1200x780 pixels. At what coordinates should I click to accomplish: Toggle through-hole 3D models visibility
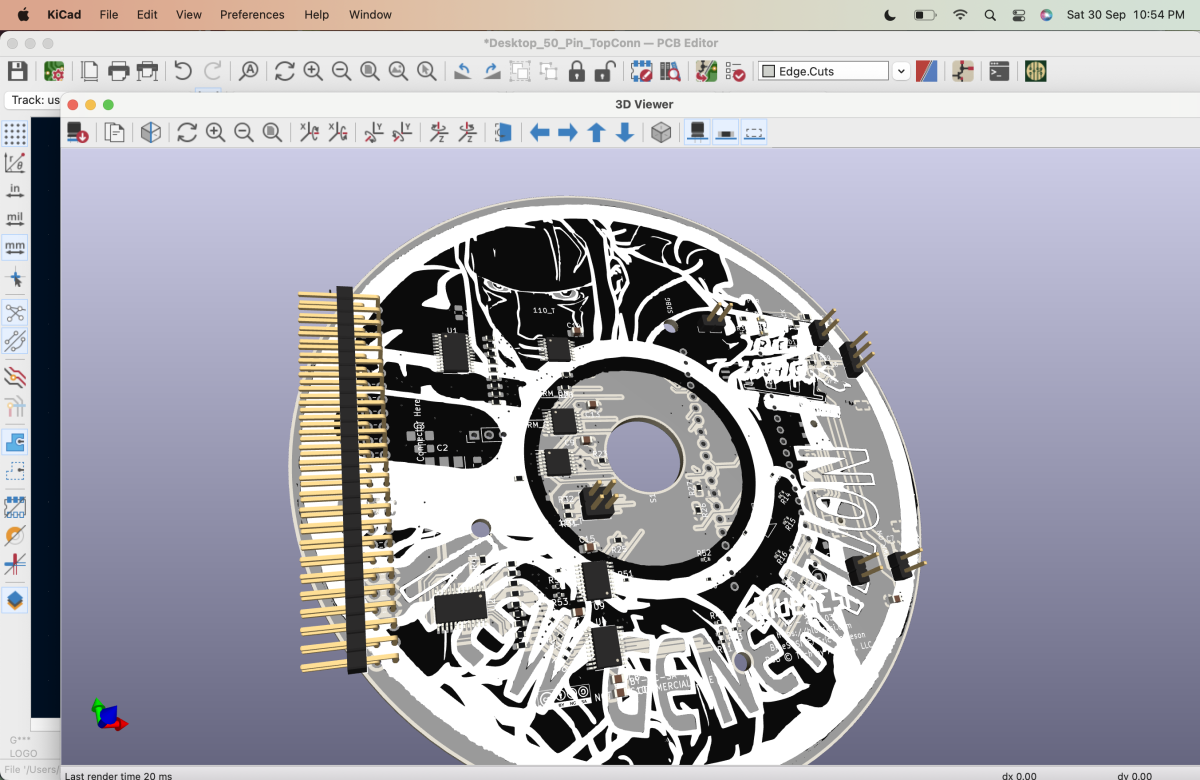[698, 132]
